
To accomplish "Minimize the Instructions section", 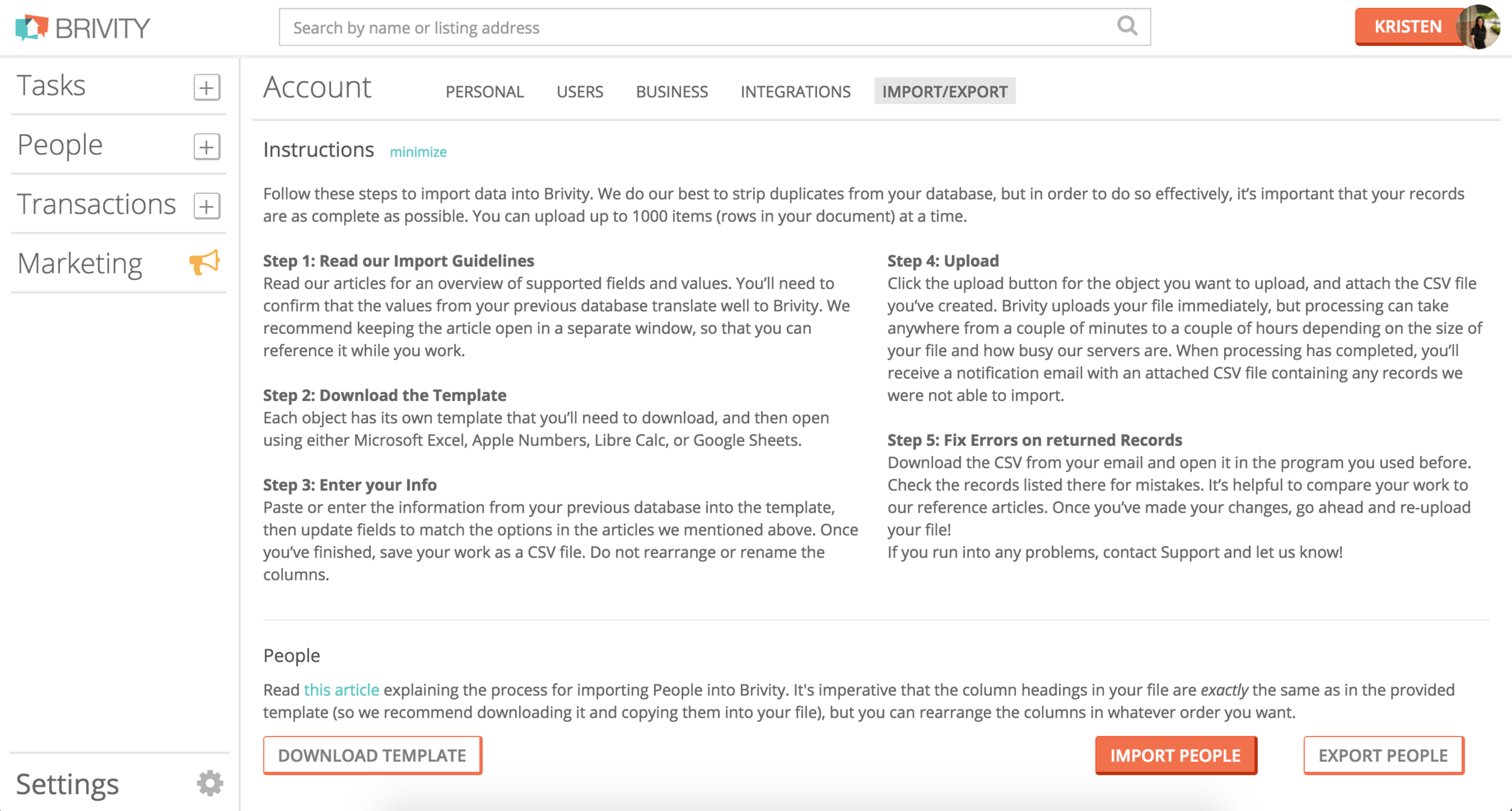I will 418,152.
